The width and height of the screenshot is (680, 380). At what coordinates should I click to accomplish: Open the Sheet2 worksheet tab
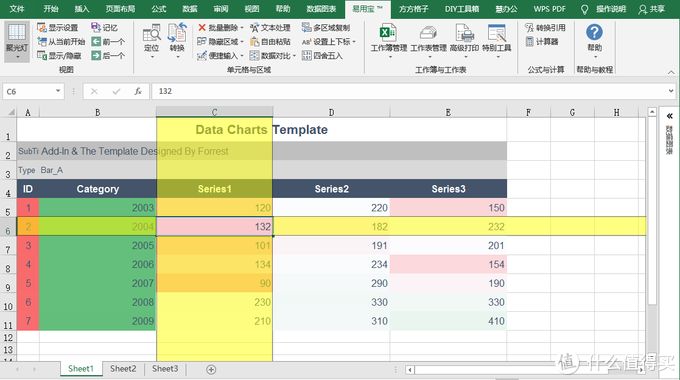pyautogui.click(x=123, y=369)
